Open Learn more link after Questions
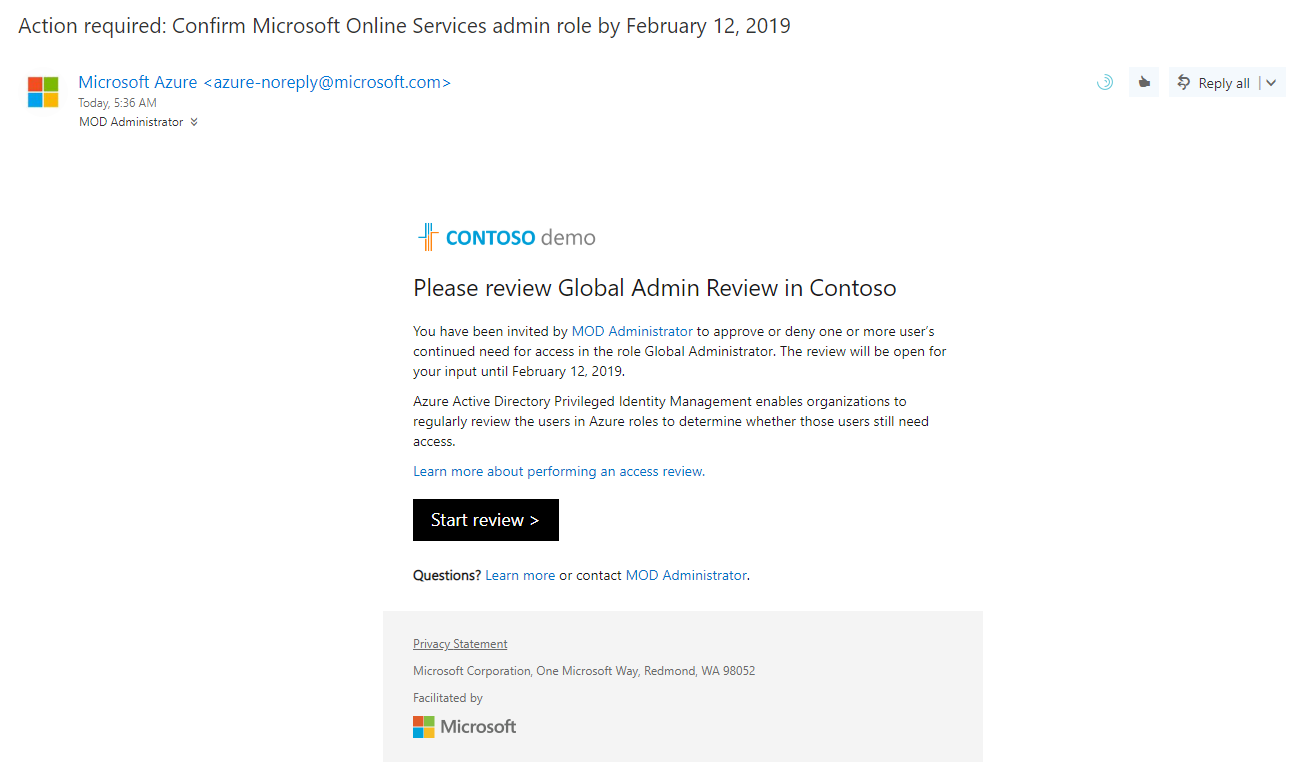 520,575
